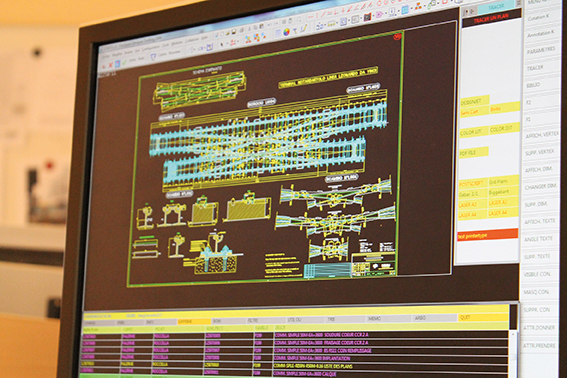This screenshot has height=378, width=567.
Task: Click the yellow pencil edit icon
Action: click(303, 28)
